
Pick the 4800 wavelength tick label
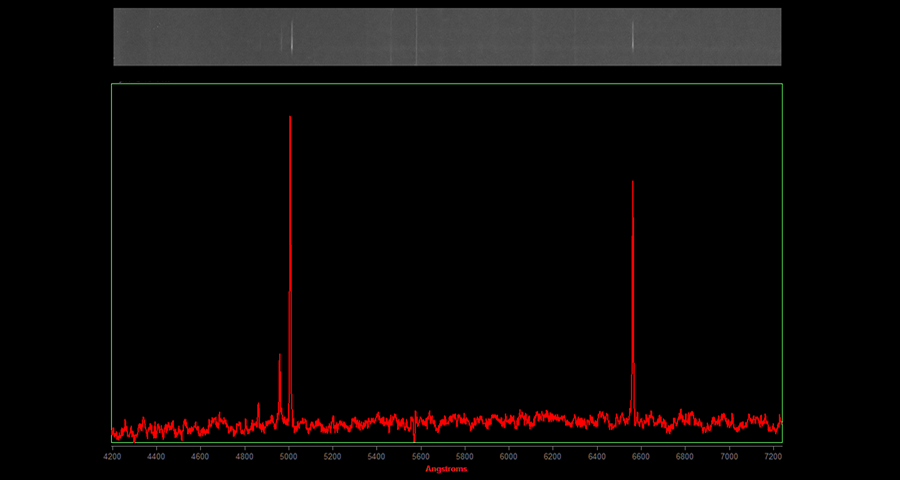(244, 456)
